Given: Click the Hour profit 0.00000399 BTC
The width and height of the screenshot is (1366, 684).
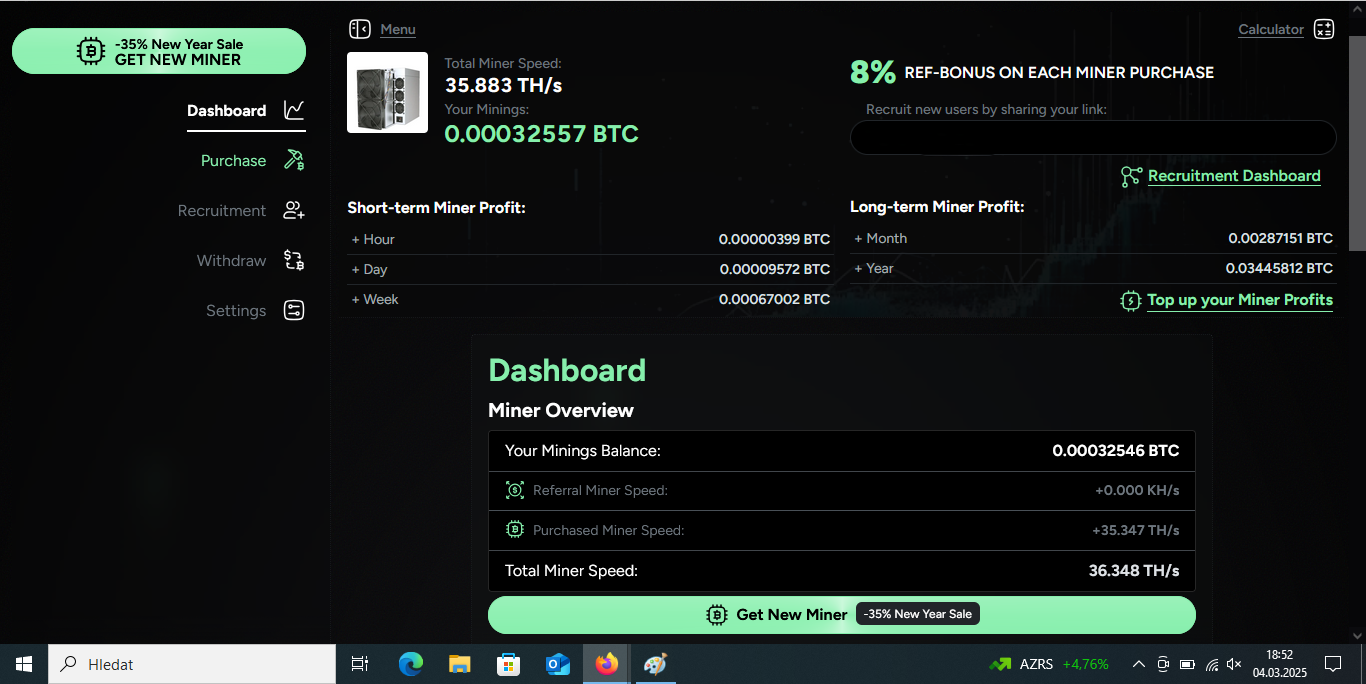Looking at the screenshot, I should click(x=775, y=239).
